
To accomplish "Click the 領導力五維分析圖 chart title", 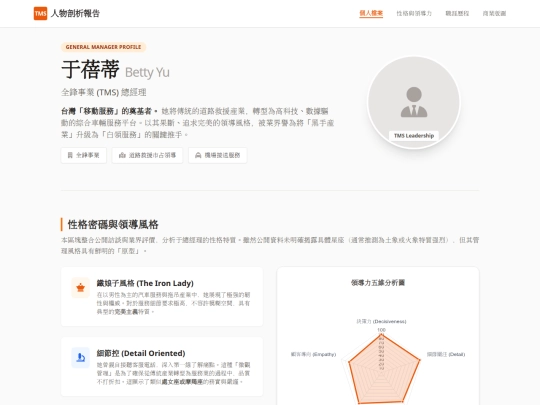I will tap(378, 283).
